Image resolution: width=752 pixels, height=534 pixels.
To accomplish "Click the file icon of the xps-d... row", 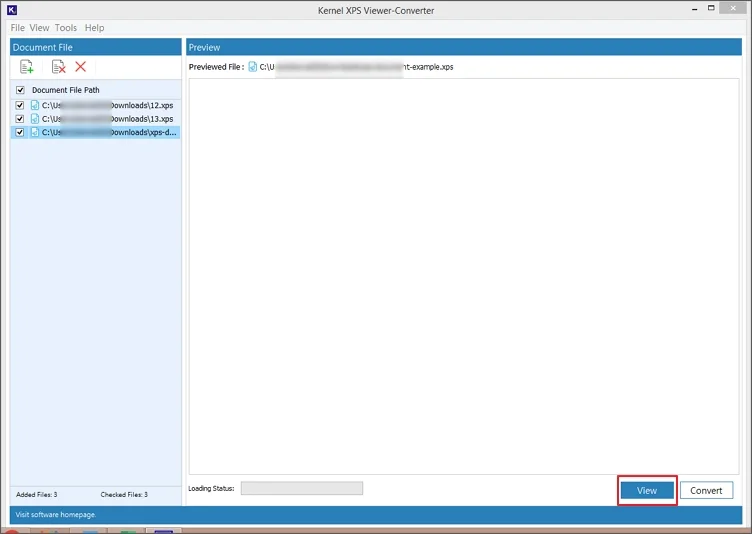I will coord(35,132).
